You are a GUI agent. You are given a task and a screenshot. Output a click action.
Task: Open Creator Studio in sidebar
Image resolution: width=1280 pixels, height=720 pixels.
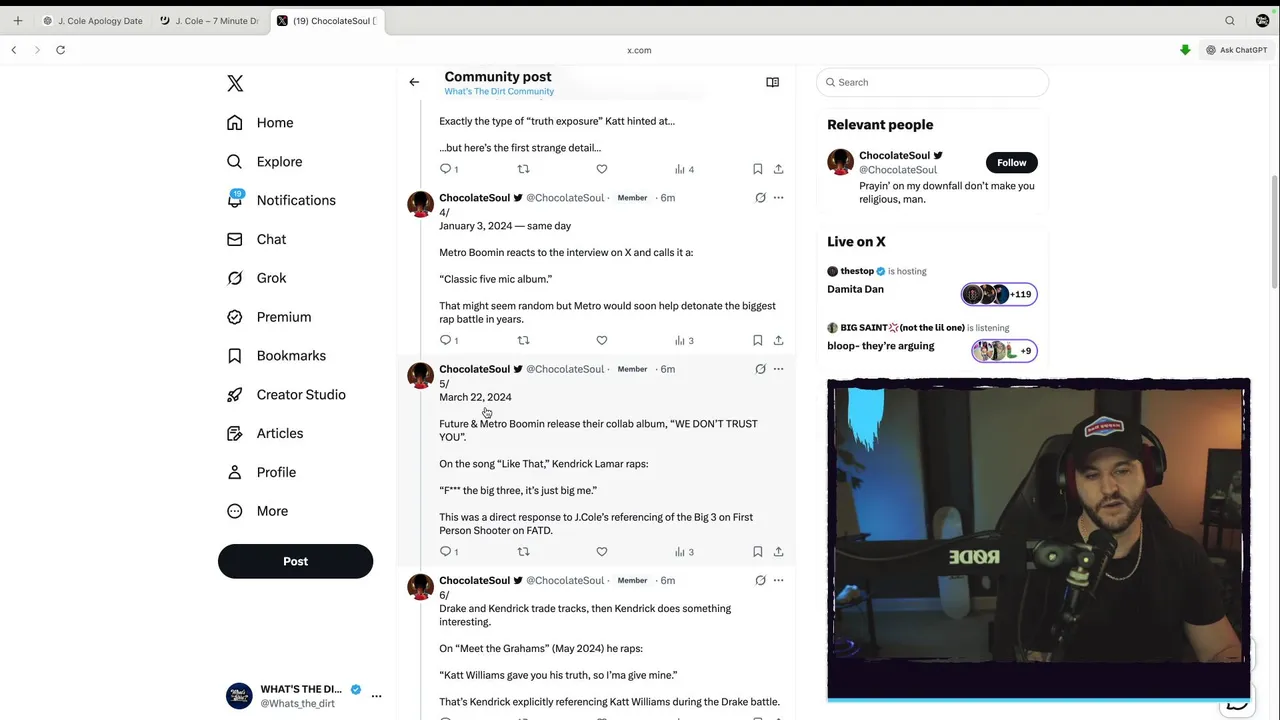(285, 395)
